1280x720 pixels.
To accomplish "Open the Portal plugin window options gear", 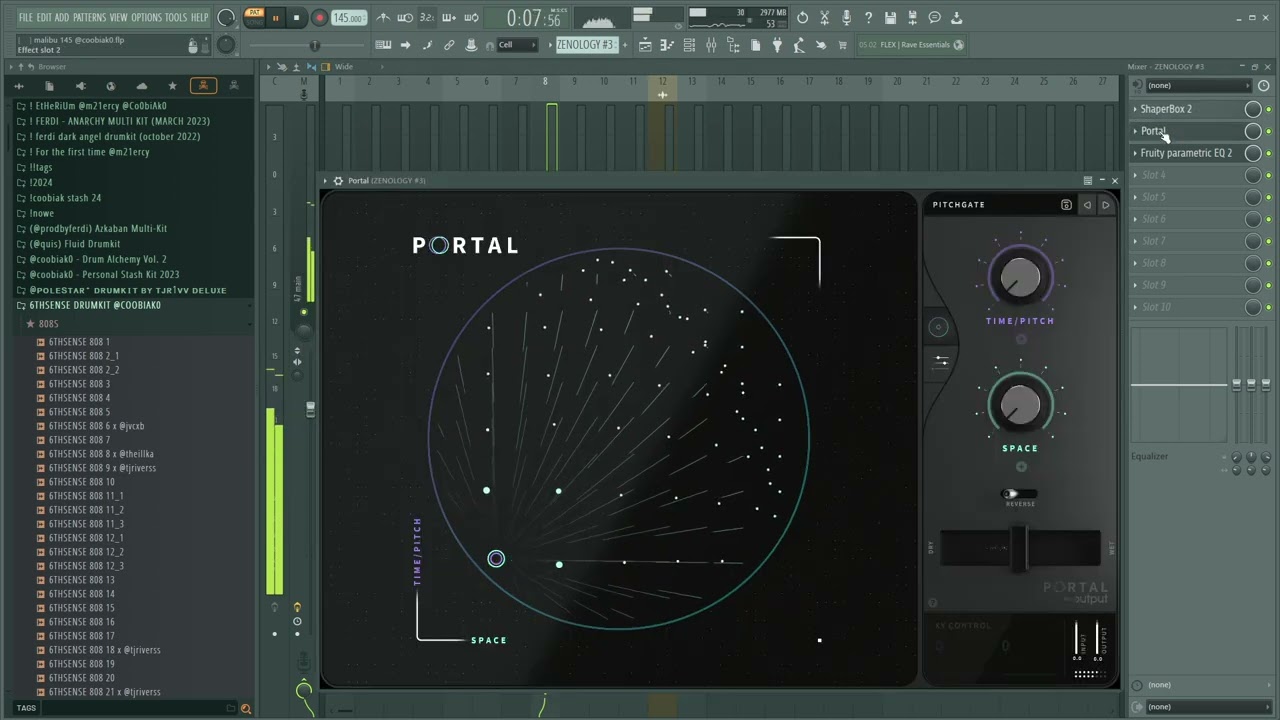I will [x=338, y=181].
